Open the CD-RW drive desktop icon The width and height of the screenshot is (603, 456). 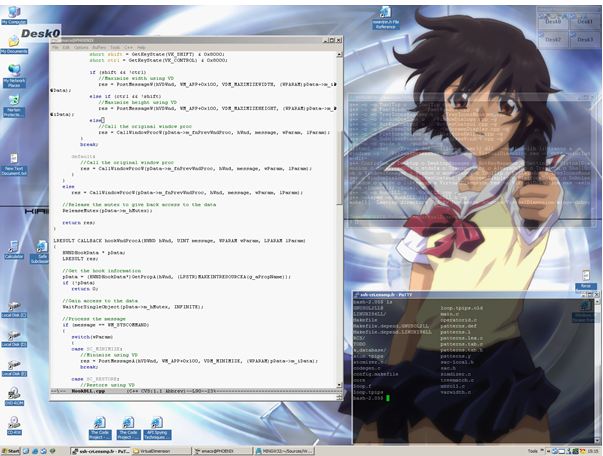(x=14, y=426)
